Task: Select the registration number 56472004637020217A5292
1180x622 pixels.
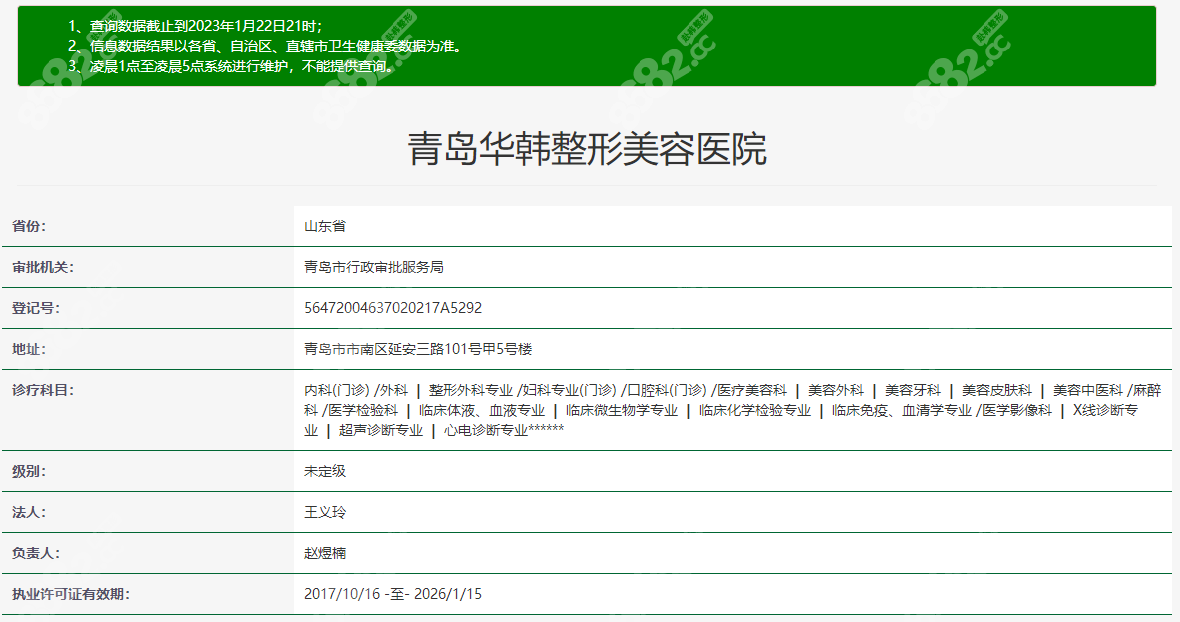Action: (393, 308)
